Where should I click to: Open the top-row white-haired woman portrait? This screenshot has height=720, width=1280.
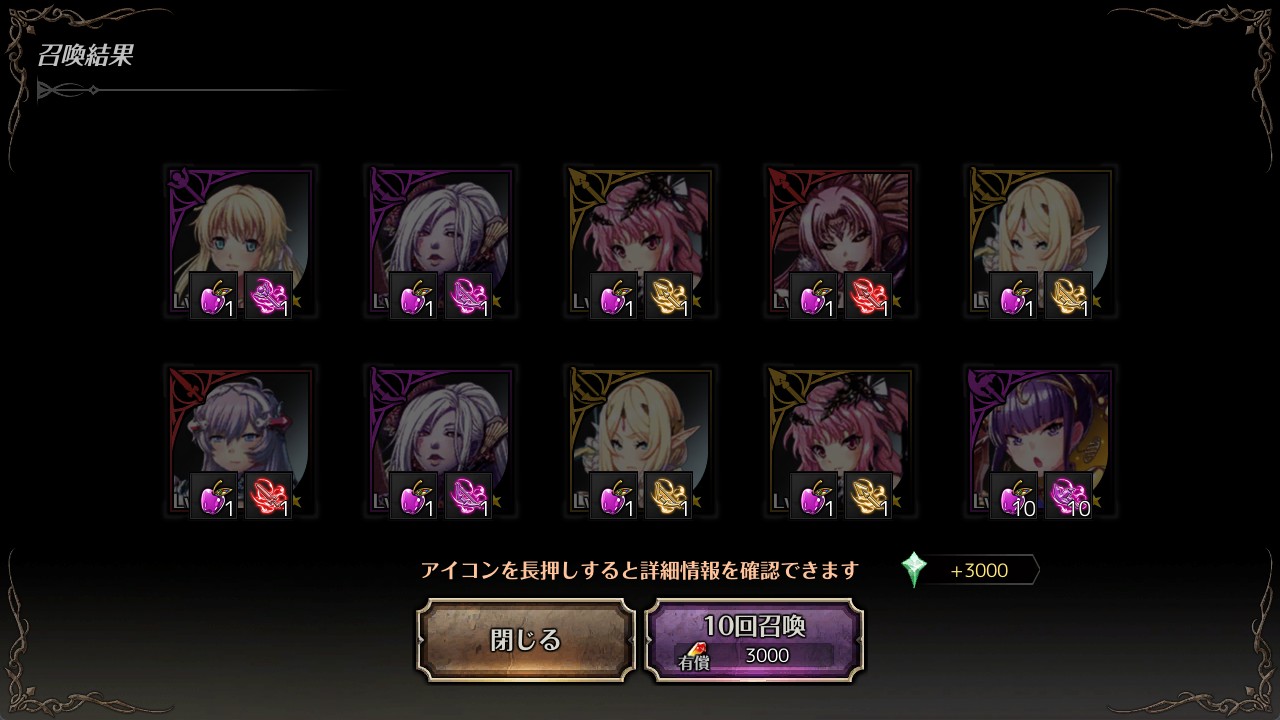(x=440, y=241)
